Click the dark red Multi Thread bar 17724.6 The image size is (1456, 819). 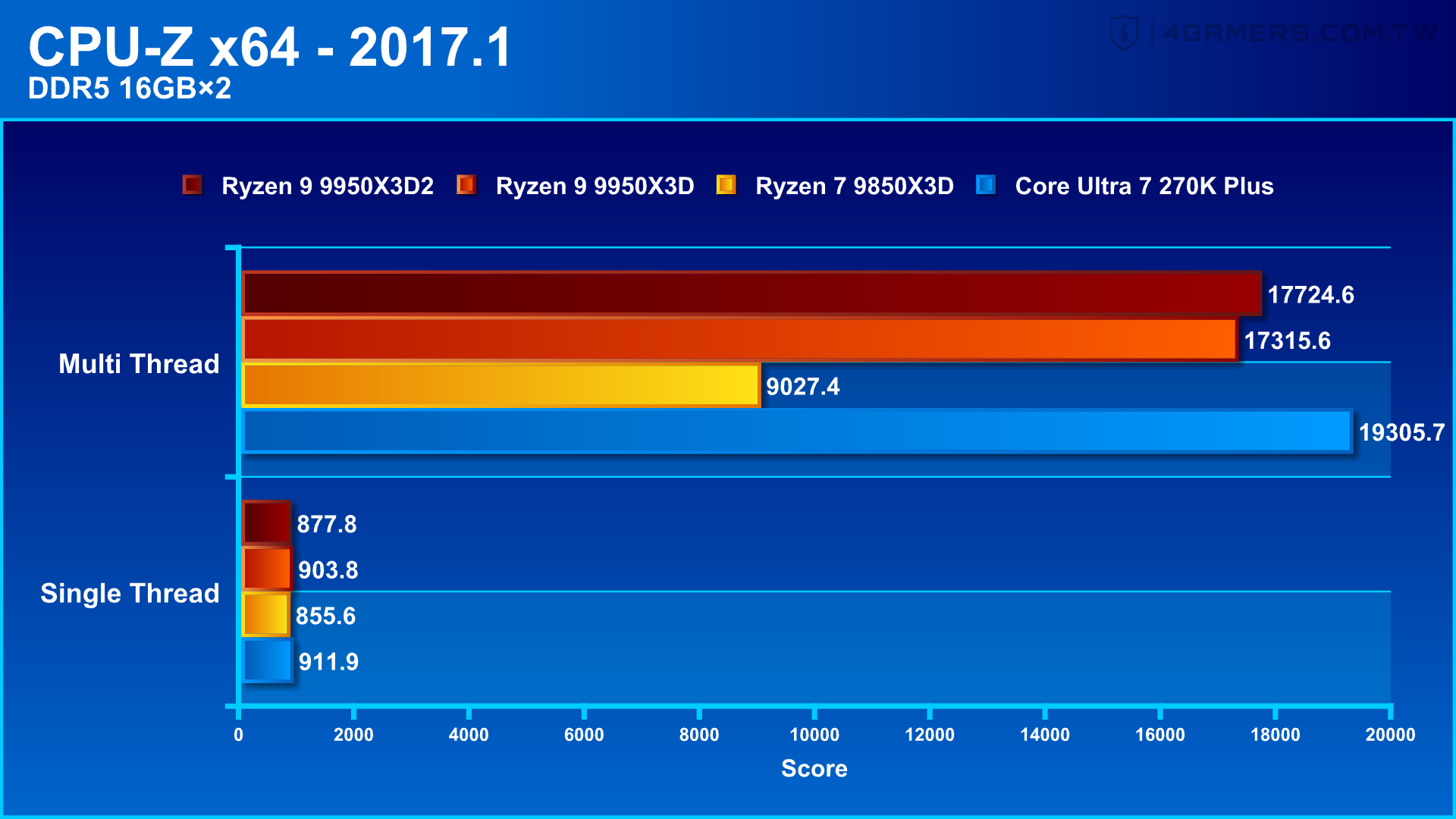point(752,293)
